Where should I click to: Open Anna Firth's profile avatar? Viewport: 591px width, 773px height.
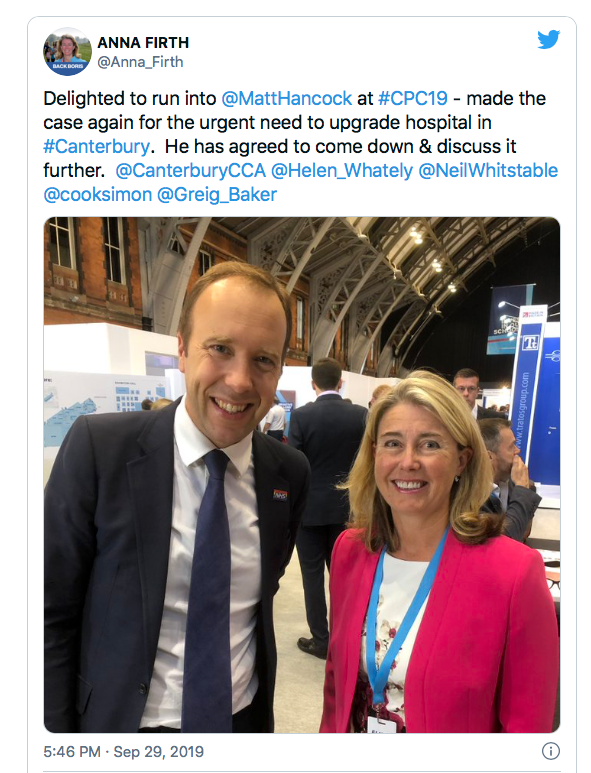68,52
